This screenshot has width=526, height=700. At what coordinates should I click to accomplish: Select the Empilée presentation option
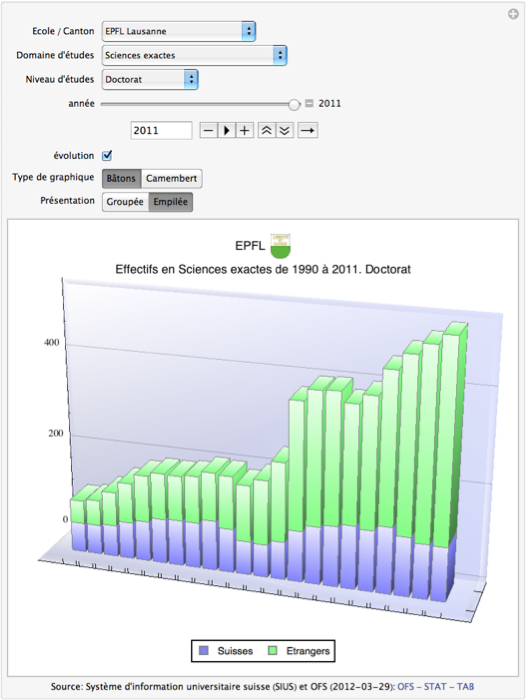171,202
